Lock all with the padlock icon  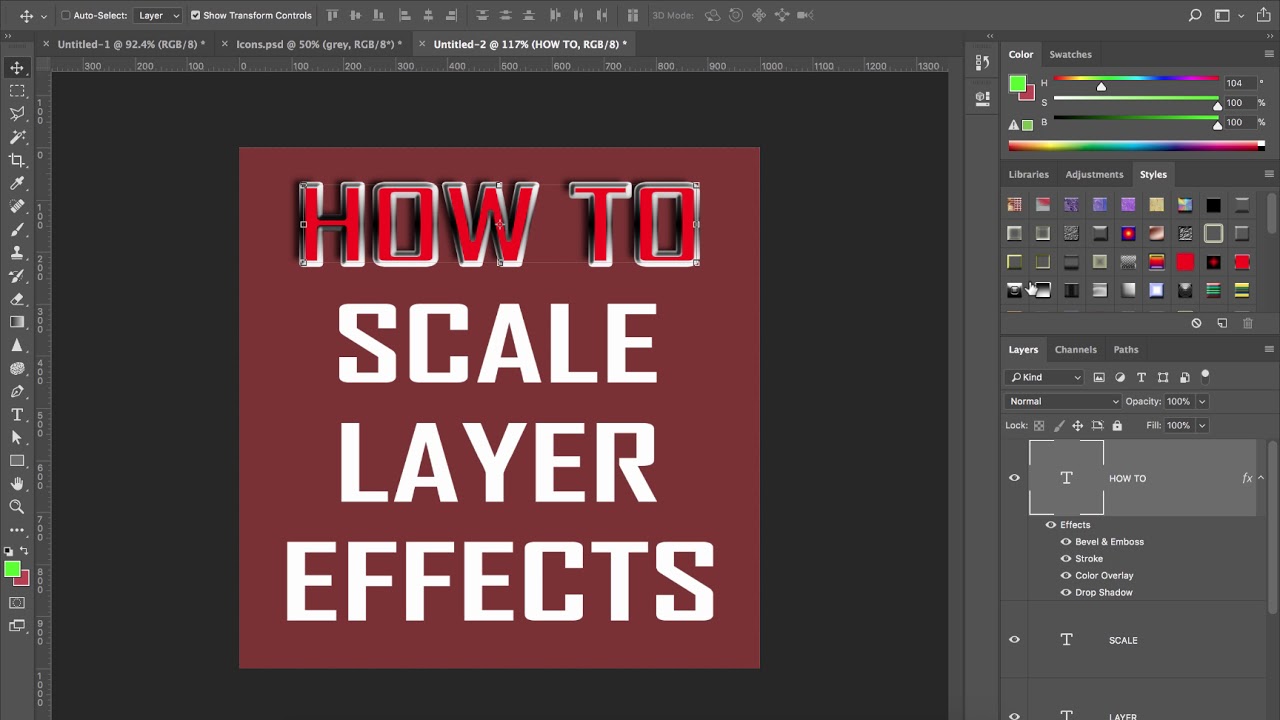1117,425
